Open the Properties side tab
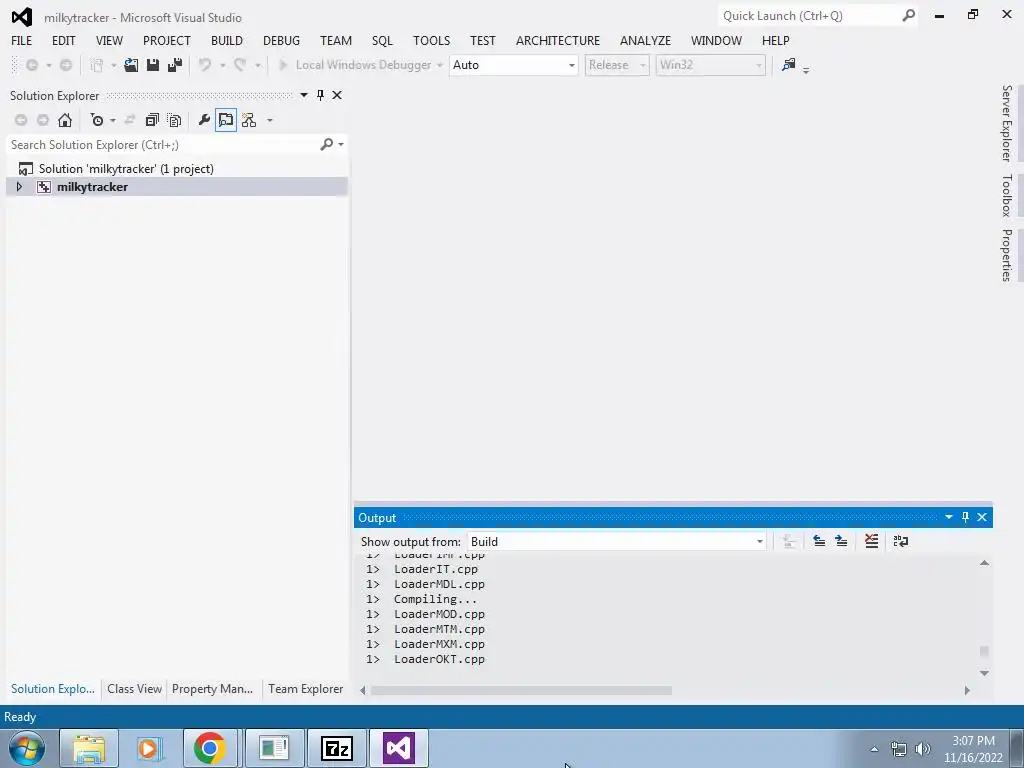1024x768 pixels. click(x=1007, y=255)
